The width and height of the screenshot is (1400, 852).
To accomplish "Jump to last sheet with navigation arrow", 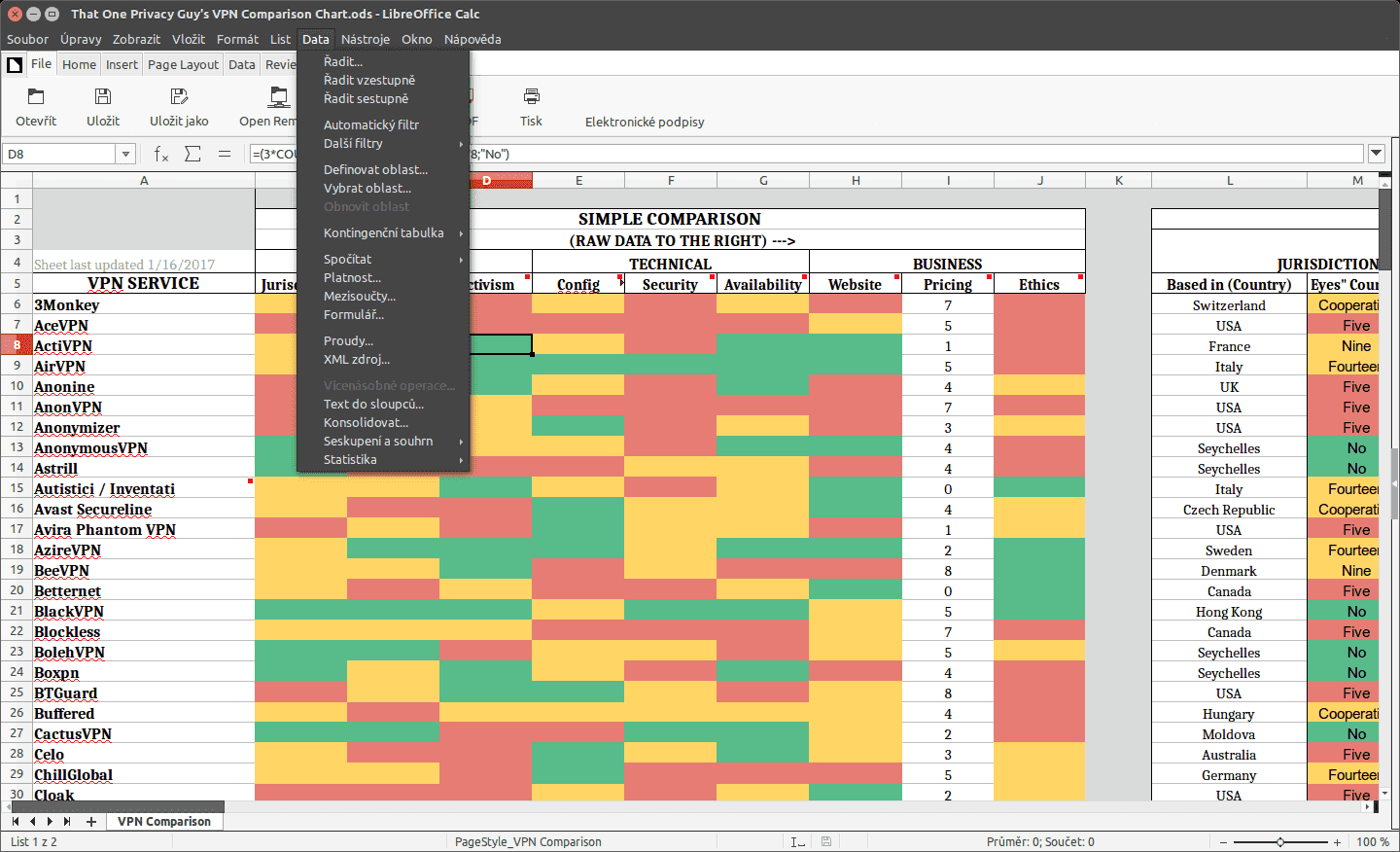I will click(67, 822).
